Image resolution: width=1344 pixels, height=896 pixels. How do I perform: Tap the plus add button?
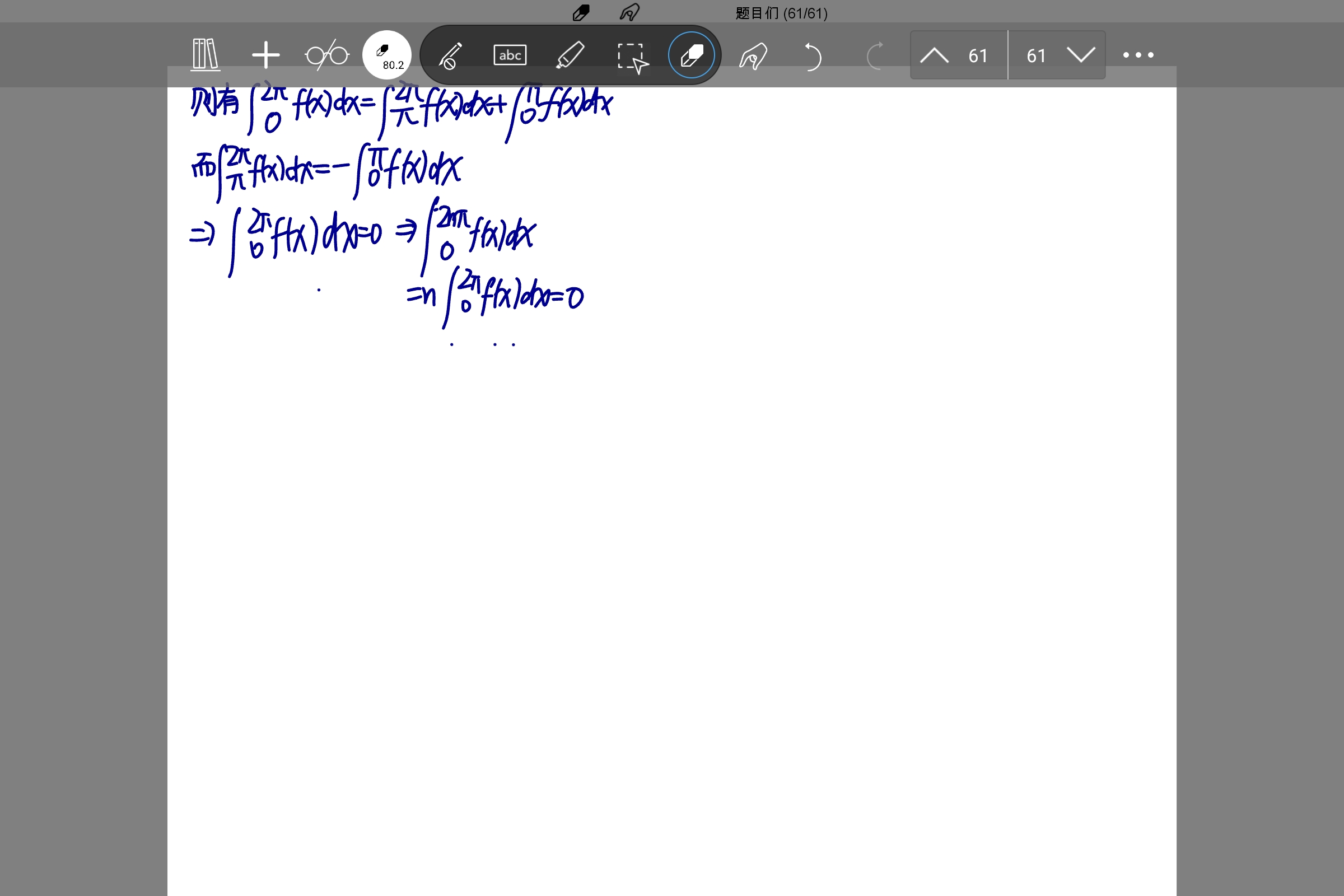(x=265, y=55)
